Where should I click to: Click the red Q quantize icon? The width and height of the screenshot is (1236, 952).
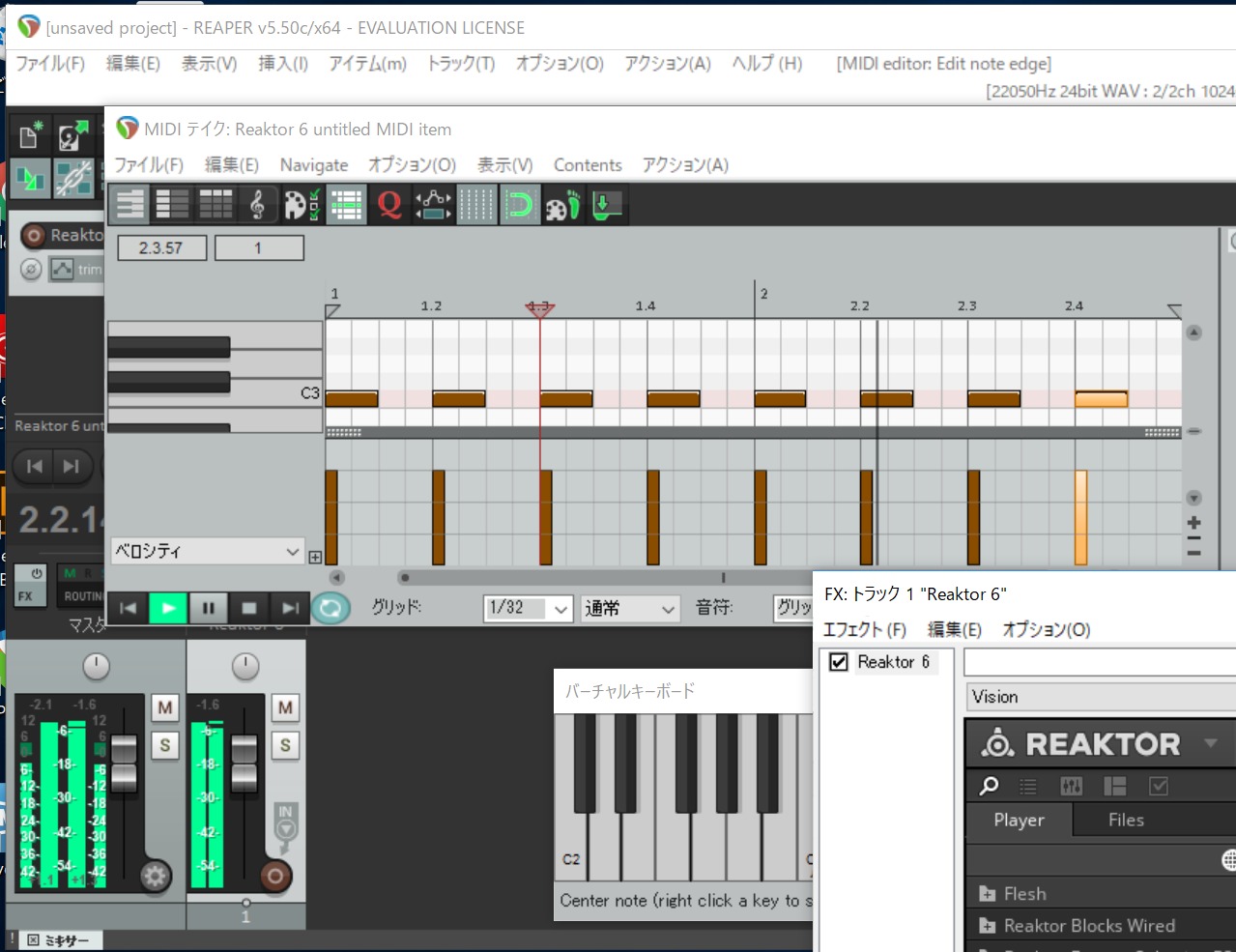[x=389, y=205]
